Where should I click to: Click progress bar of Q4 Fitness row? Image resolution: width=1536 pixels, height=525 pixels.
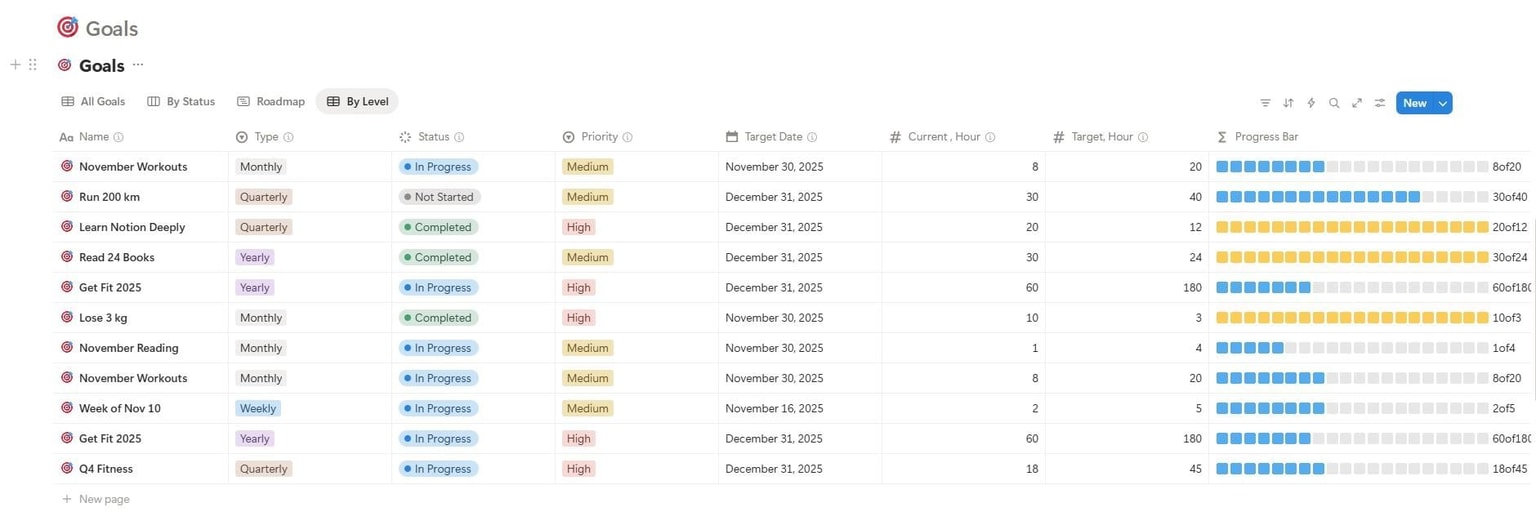tap(1372, 469)
